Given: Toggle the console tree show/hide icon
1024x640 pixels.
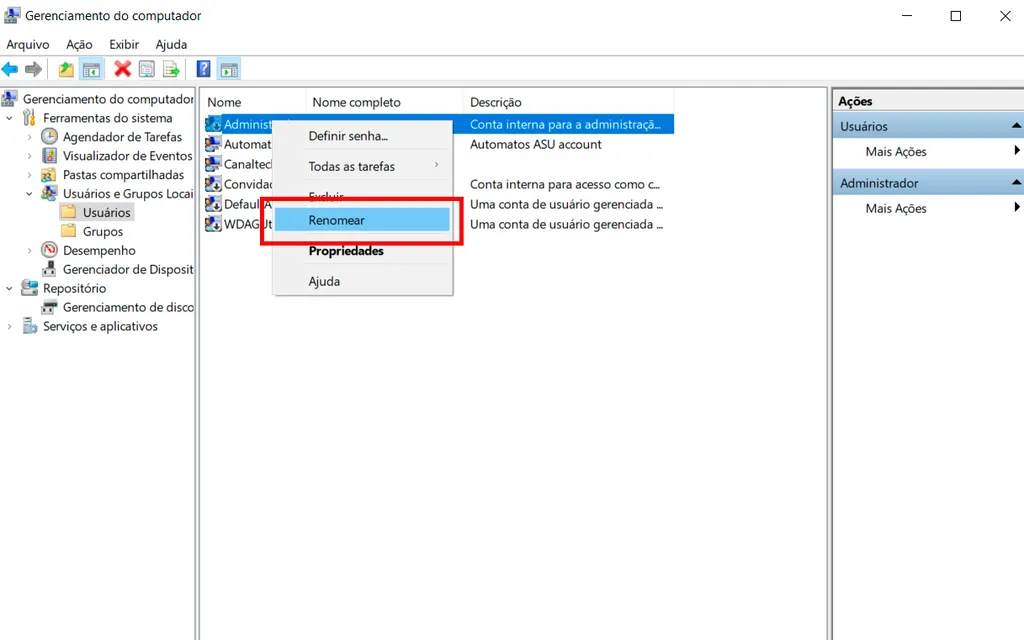Looking at the screenshot, I should tap(91, 69).
